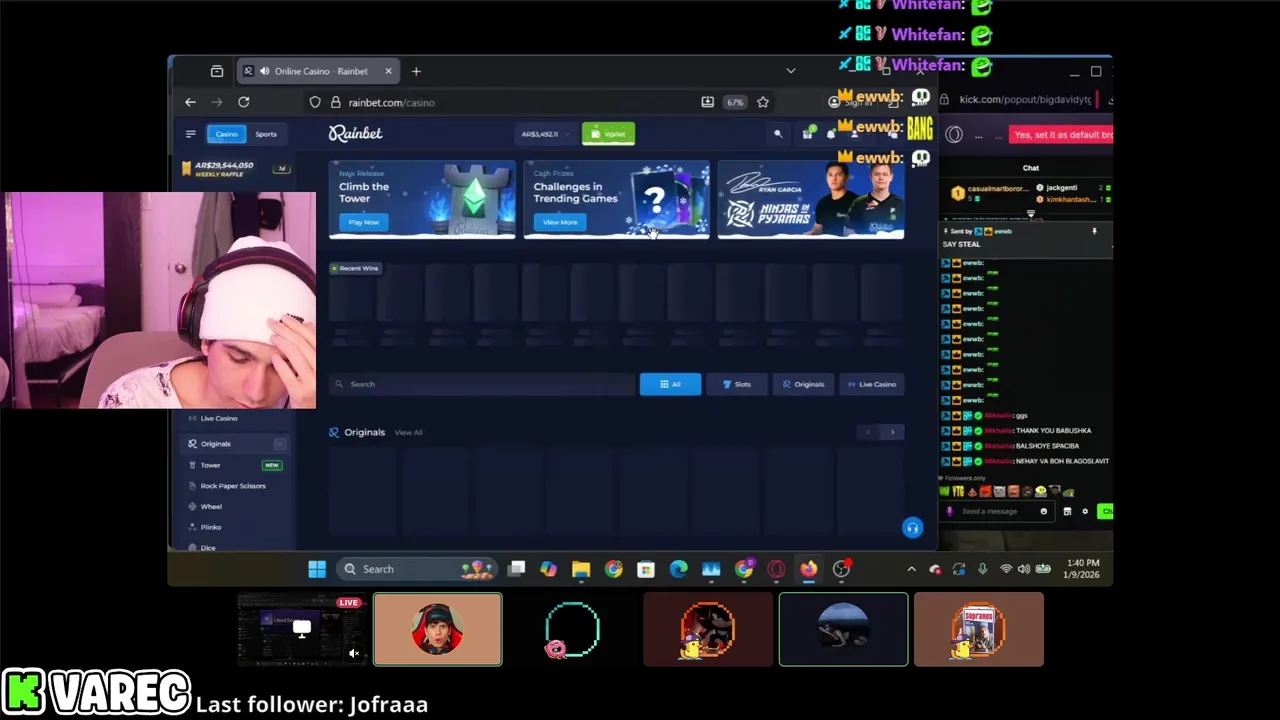The image size is (1280, 720).
Task: Open Firefox from the taskbar
Action: pos(808,569)
